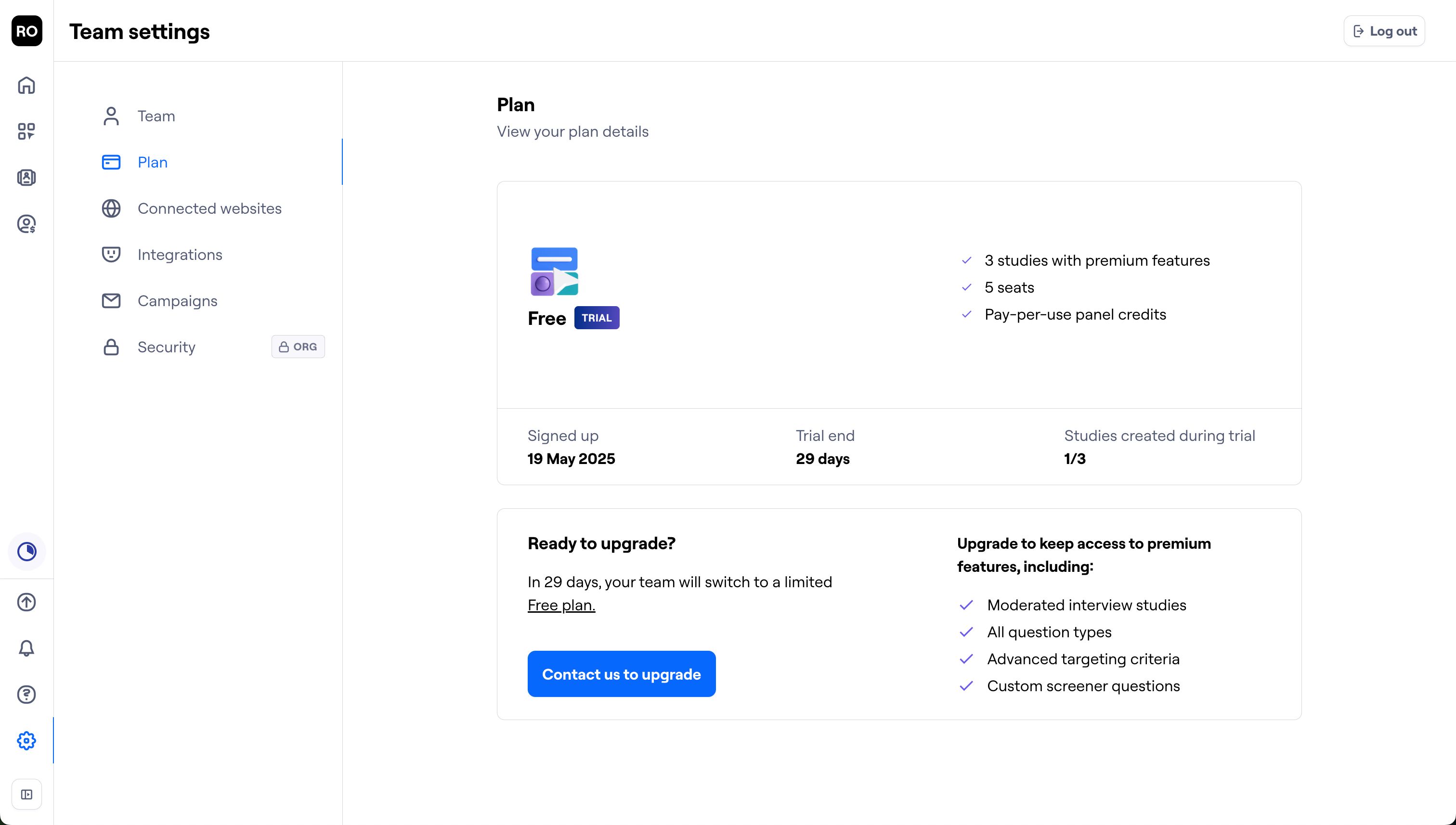Screen dimensions: 1456x825
Task: Click the trial progress clock icon
Action: pos(26,551)
